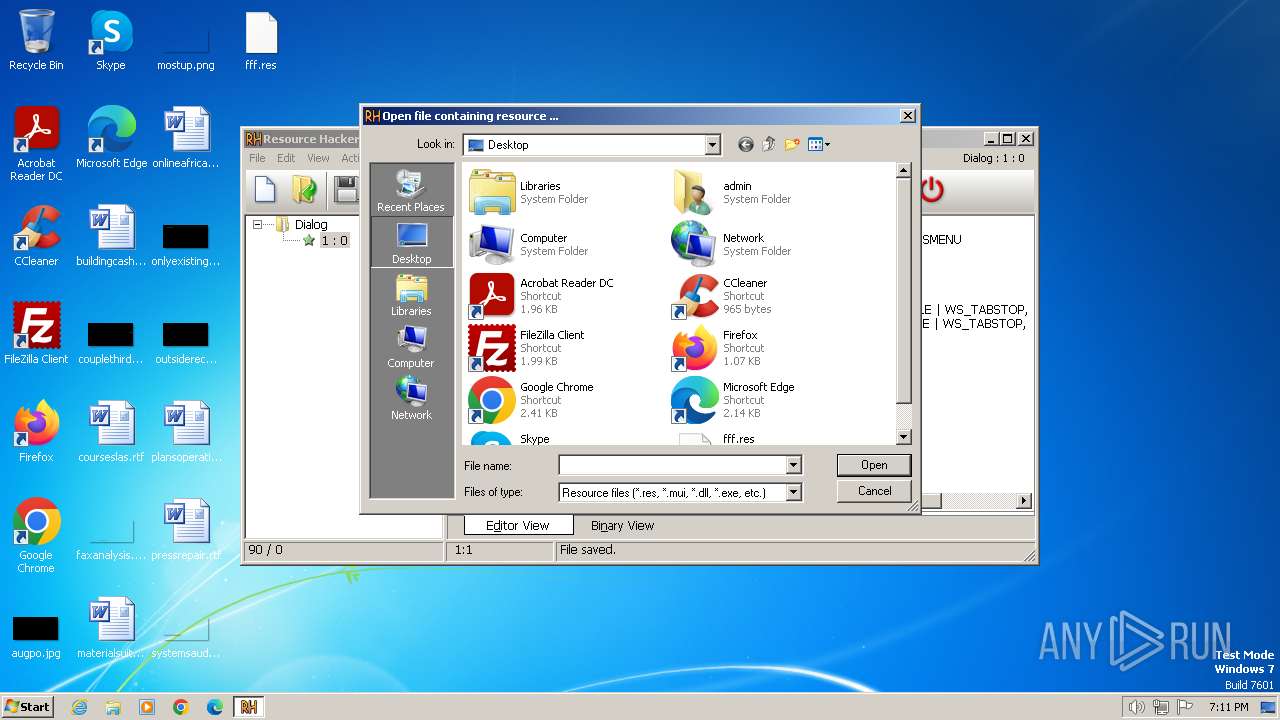The image size is (1280, 720).
Task: Click Save icon in Resource Hacker toolbar
Action: (x=346, y=189)
